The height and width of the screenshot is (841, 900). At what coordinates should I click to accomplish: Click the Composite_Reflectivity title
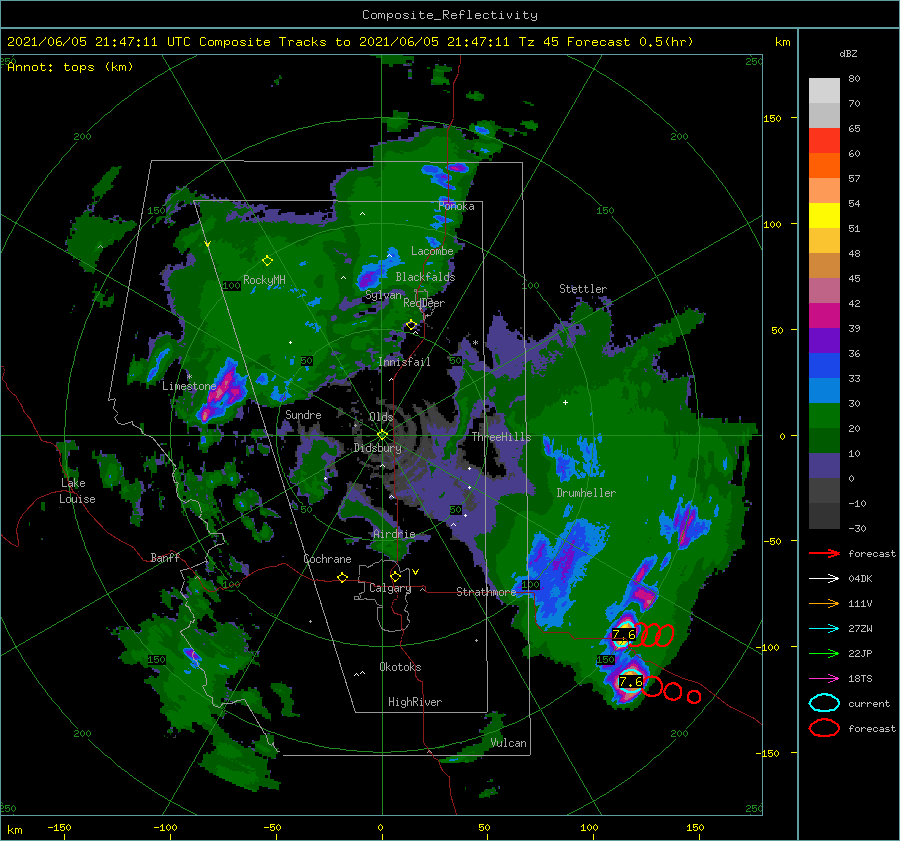[450, 15]
